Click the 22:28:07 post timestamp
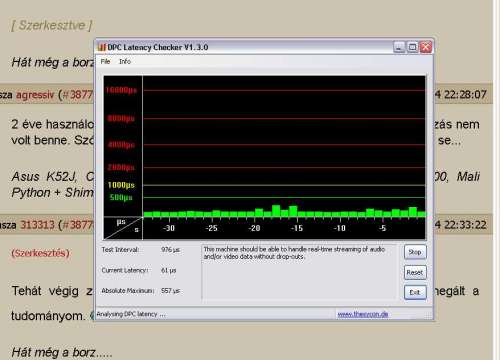This screenshot has width=500, height=360. point(465,95)
